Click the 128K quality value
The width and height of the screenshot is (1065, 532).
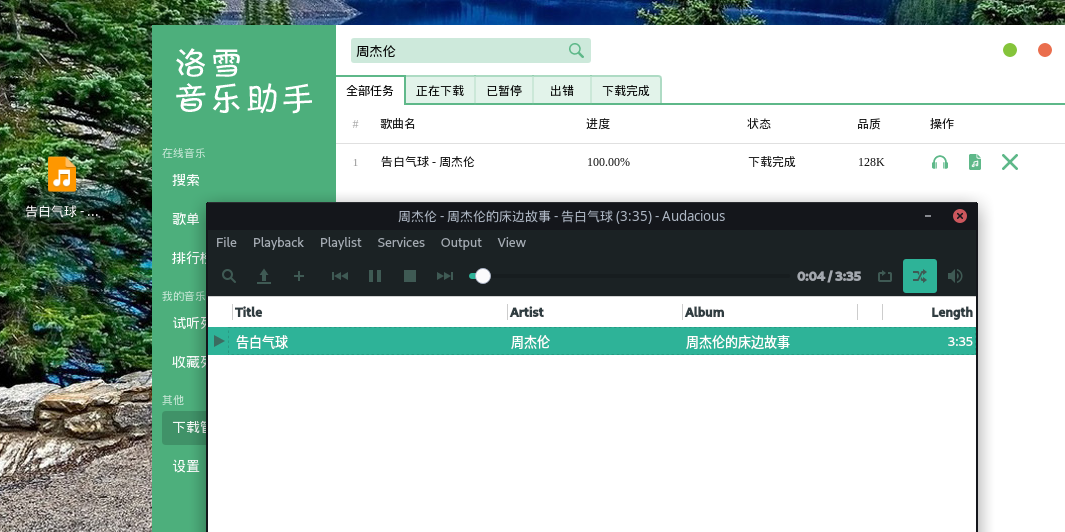click(871, 162)
